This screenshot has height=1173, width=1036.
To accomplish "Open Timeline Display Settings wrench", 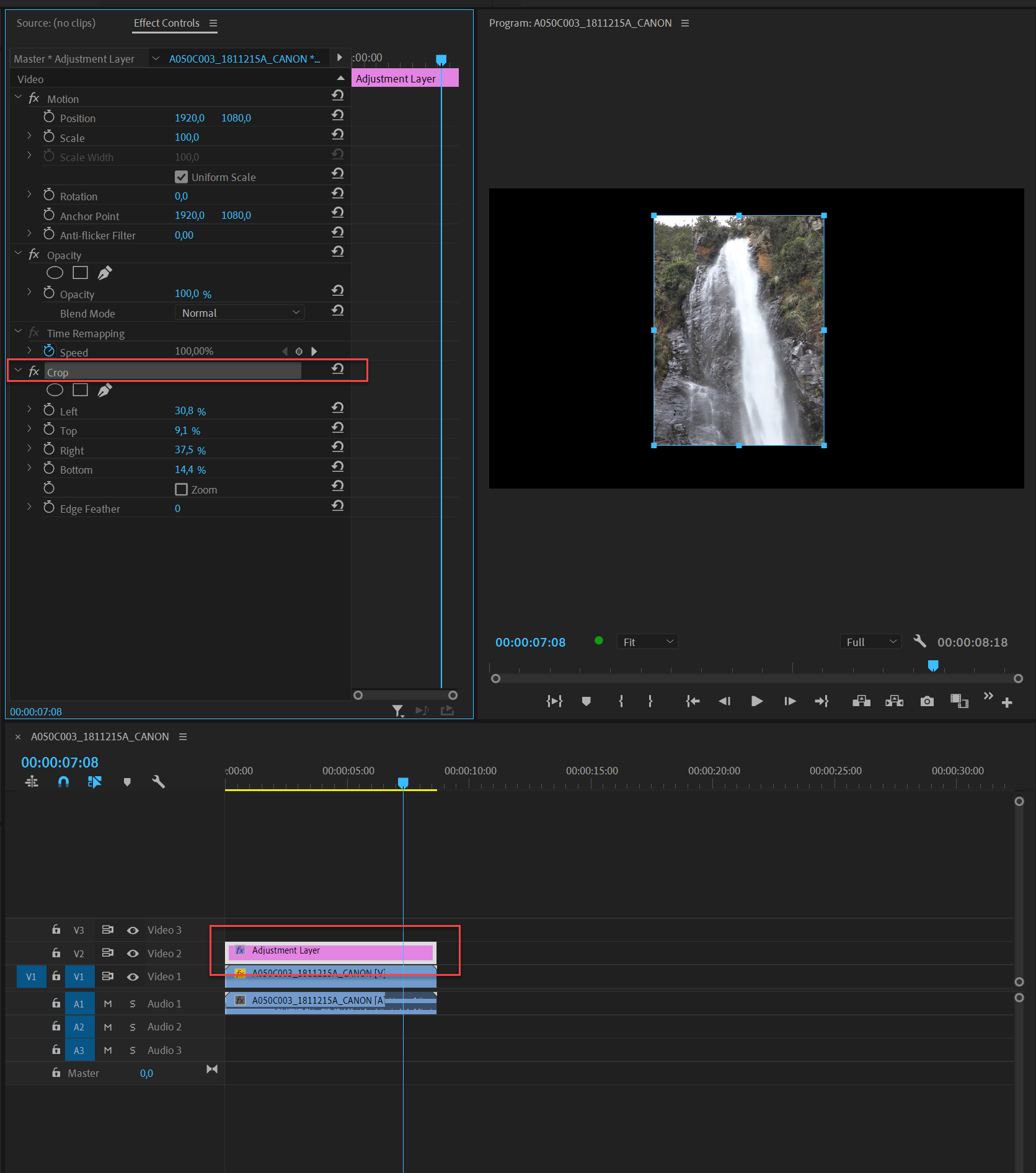I will point(159,782).
